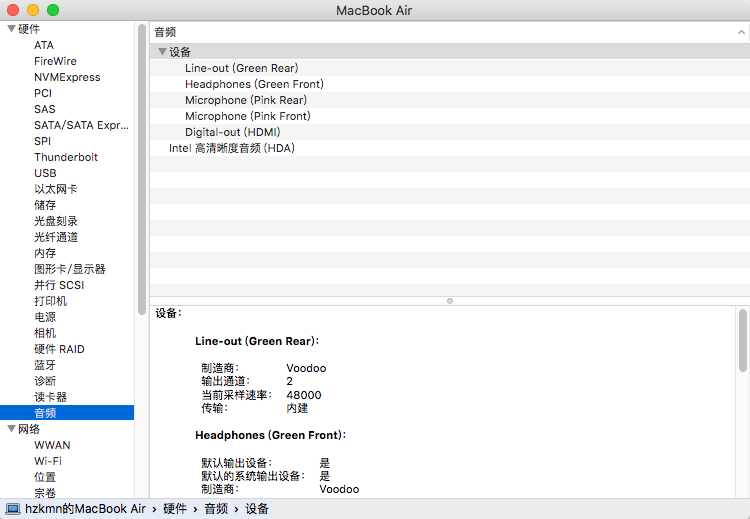Click the sidebar vertical scrollbar
The image size is (750, 519).
142,170
